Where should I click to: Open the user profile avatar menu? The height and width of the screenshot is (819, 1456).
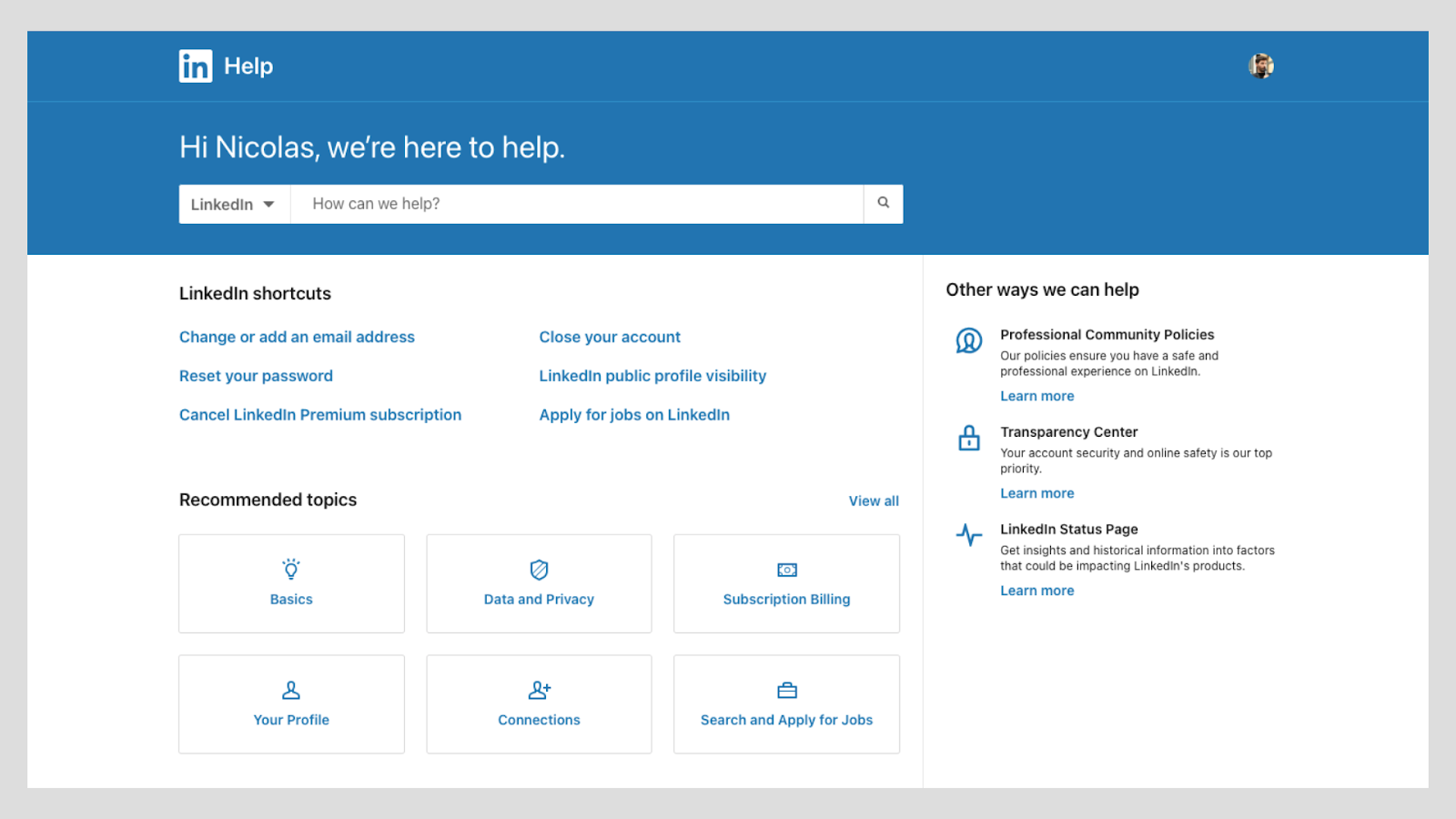coord(1260,66)
